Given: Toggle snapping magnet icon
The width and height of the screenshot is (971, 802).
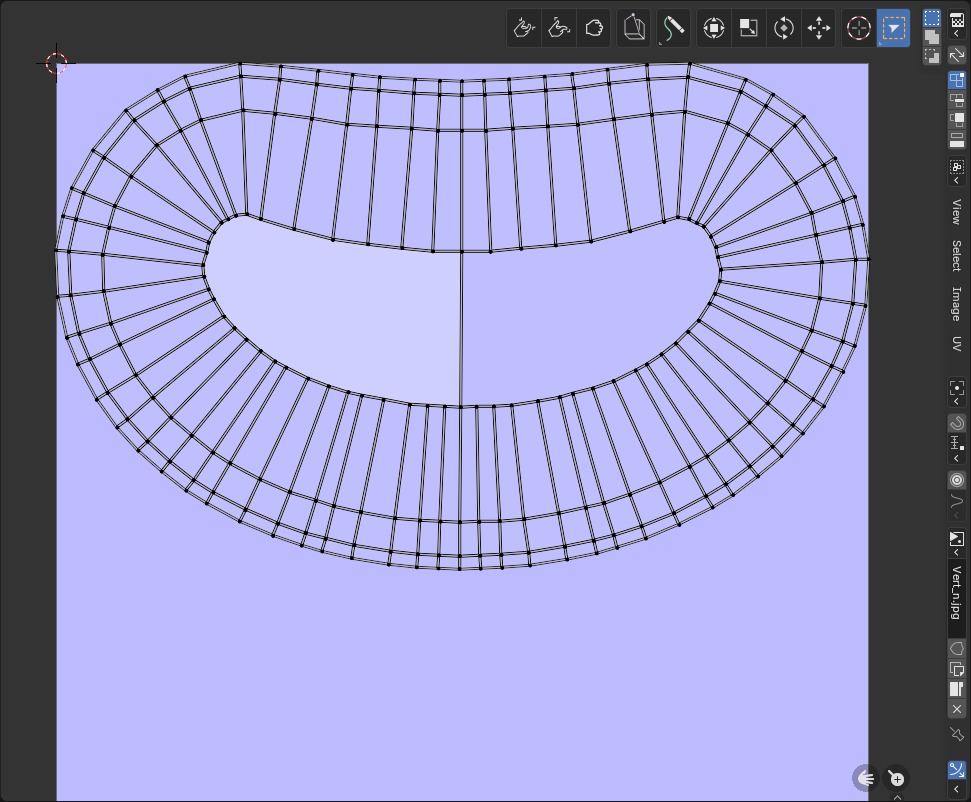Looking at the screenshot, I should tap(957, 423).
